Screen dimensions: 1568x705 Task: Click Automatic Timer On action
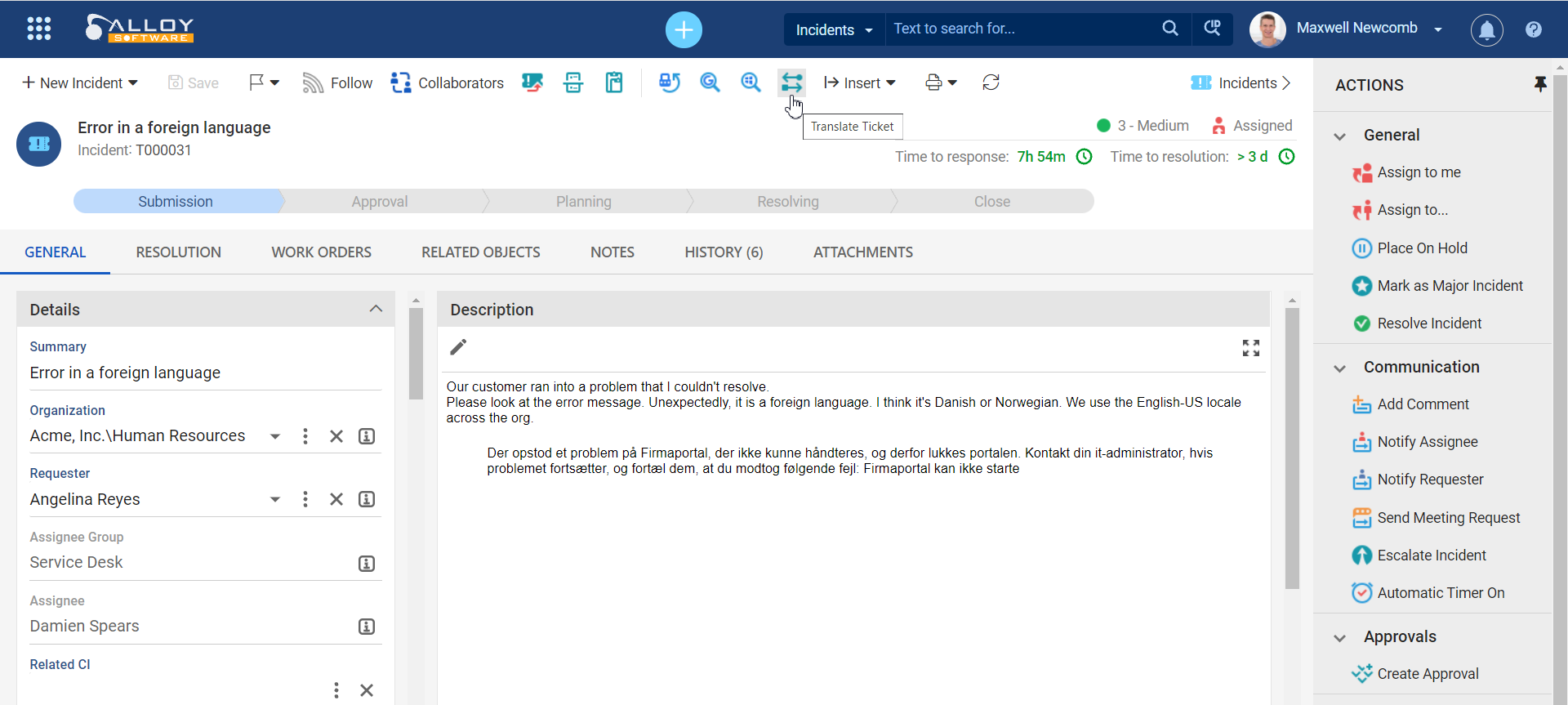pyautogui.click(x=1428, y=593)
